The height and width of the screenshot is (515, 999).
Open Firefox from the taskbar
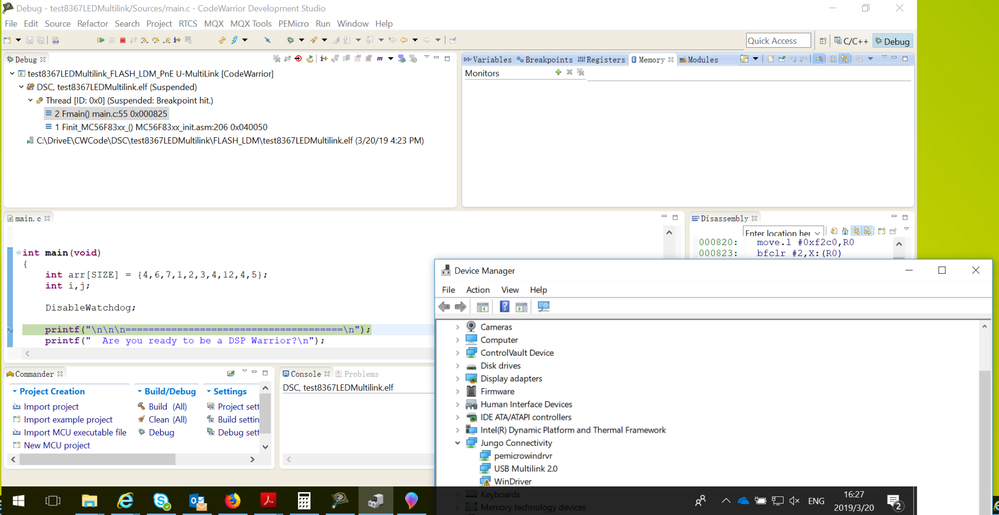point(232,501)
